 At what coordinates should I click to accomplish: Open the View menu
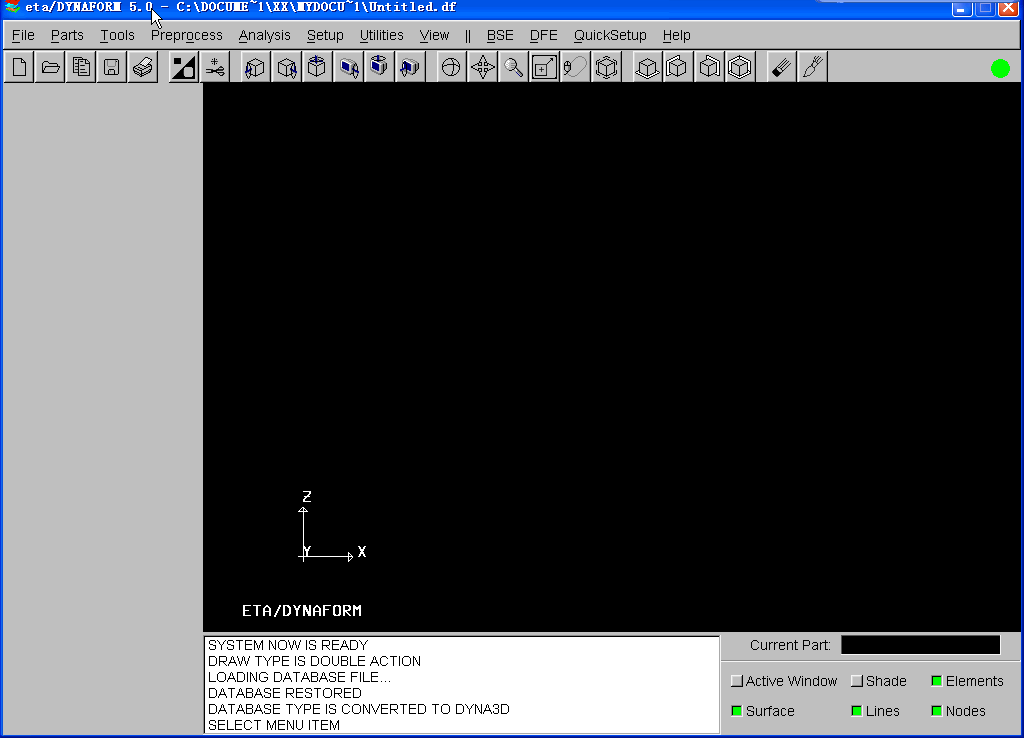coord(434,35)
